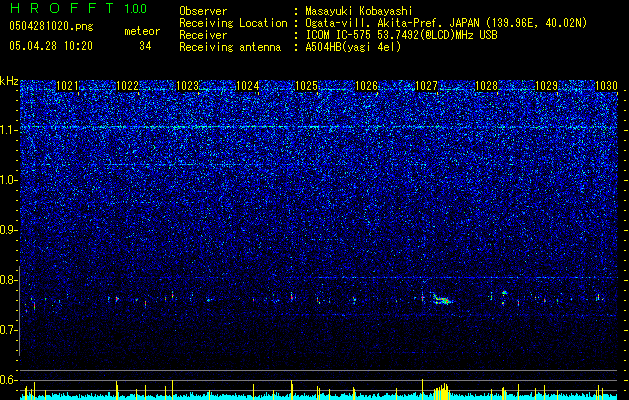
Task: Click the HROFFT 1.0.0 title text
Action: coord(78,8)
